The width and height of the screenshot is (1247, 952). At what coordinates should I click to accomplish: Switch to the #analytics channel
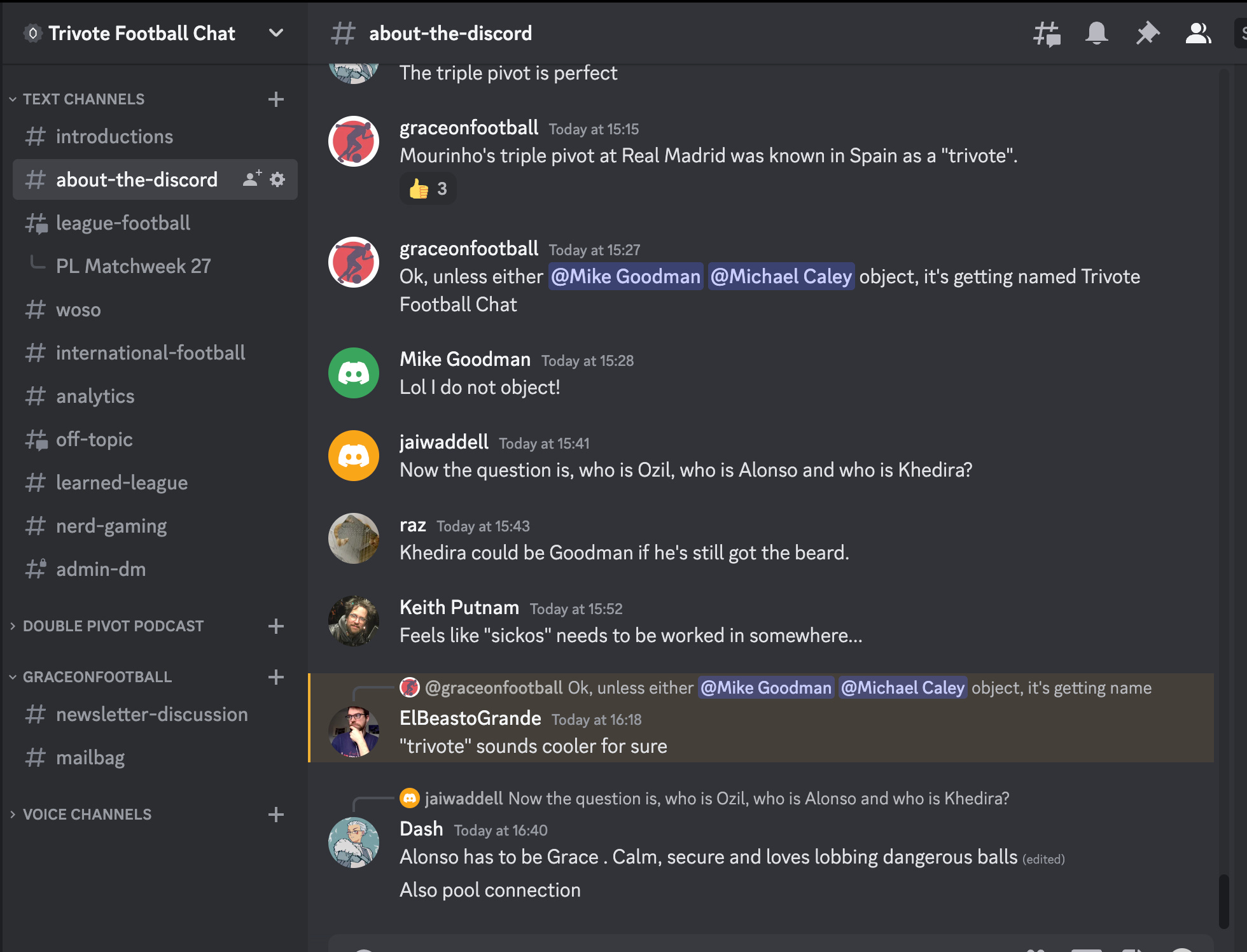[x=95, y=396]
